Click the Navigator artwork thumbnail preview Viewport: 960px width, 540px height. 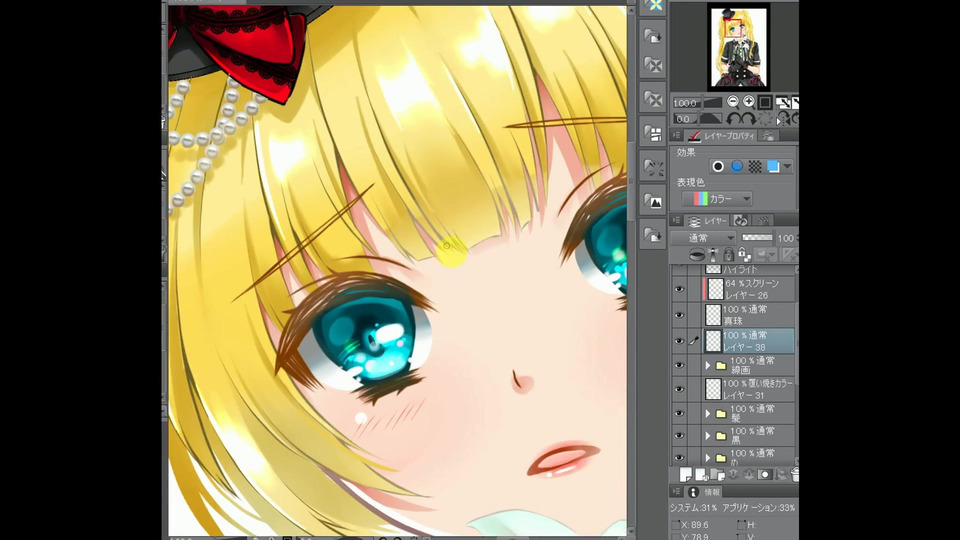[738, 46]
